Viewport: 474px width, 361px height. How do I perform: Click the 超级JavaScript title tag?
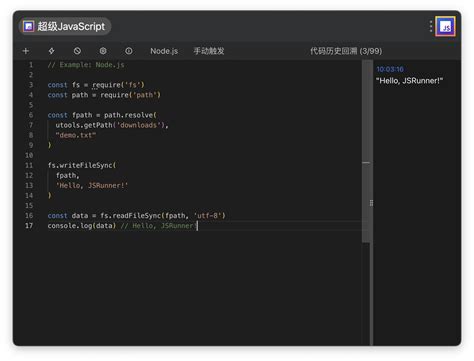65,26
